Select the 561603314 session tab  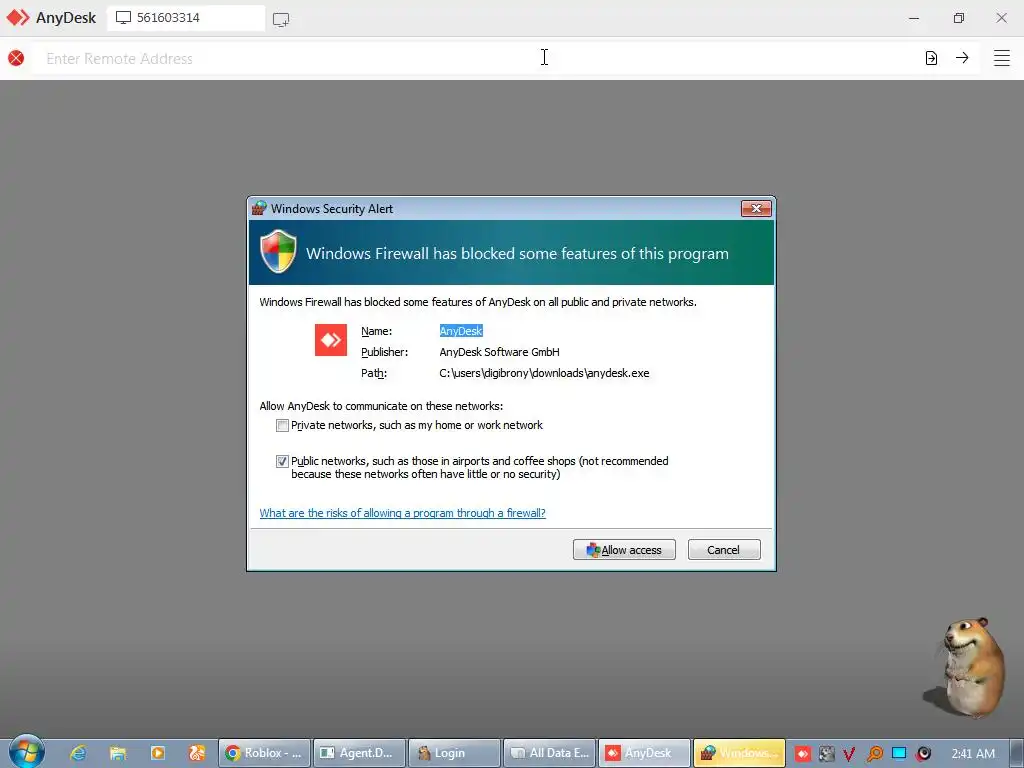click(x=186, y=18)
